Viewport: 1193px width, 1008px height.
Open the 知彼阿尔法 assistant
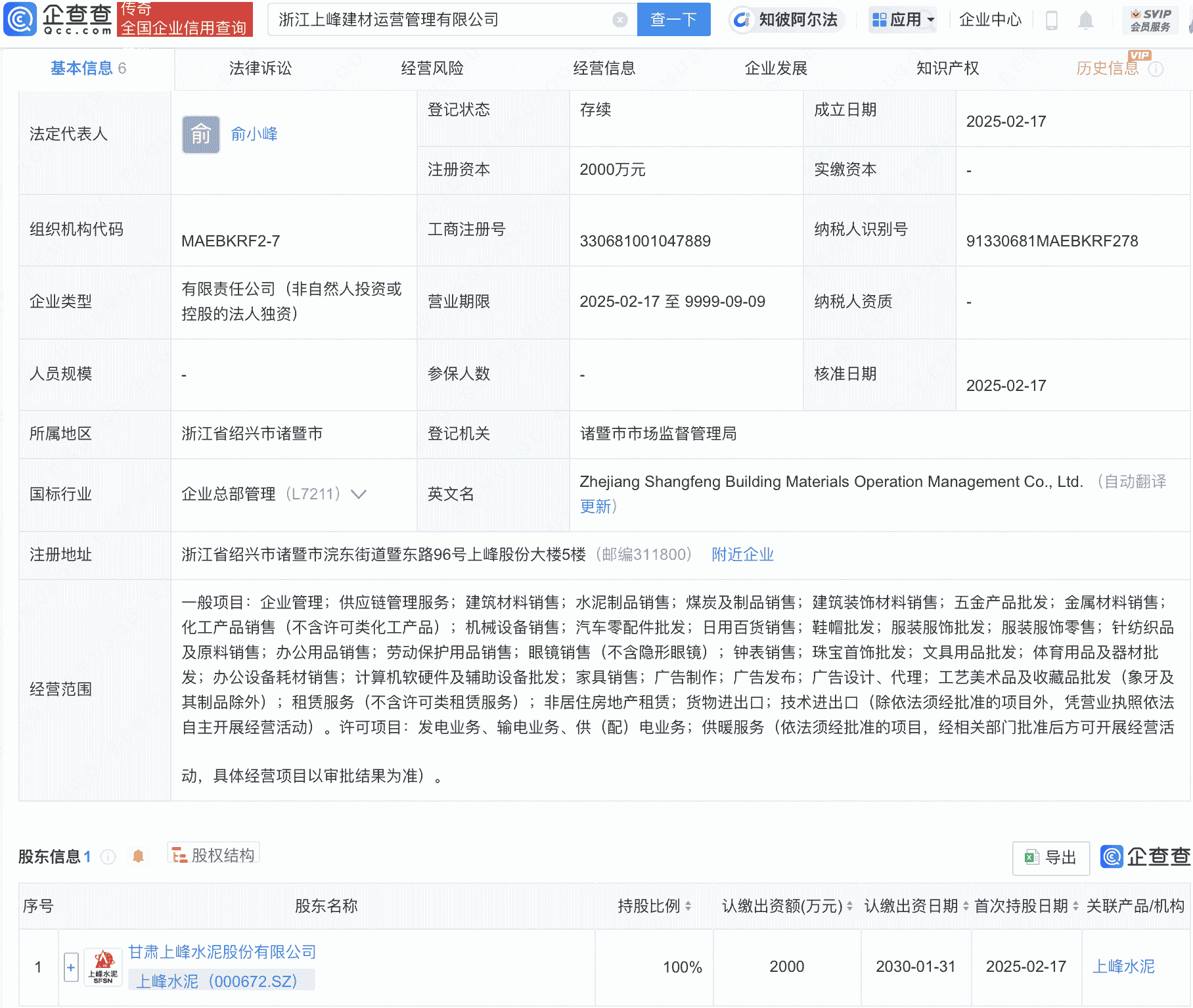pos(786,20)
